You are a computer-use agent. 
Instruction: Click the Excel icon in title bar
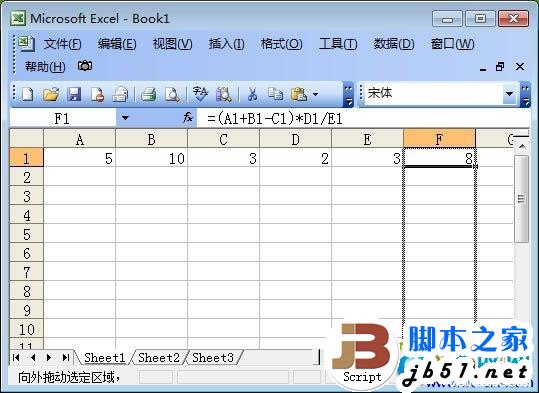click(x=18, y=18)
